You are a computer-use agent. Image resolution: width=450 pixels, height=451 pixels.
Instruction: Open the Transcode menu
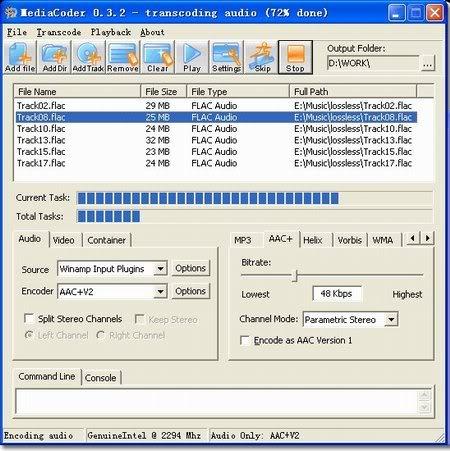[x=59, y=32]
